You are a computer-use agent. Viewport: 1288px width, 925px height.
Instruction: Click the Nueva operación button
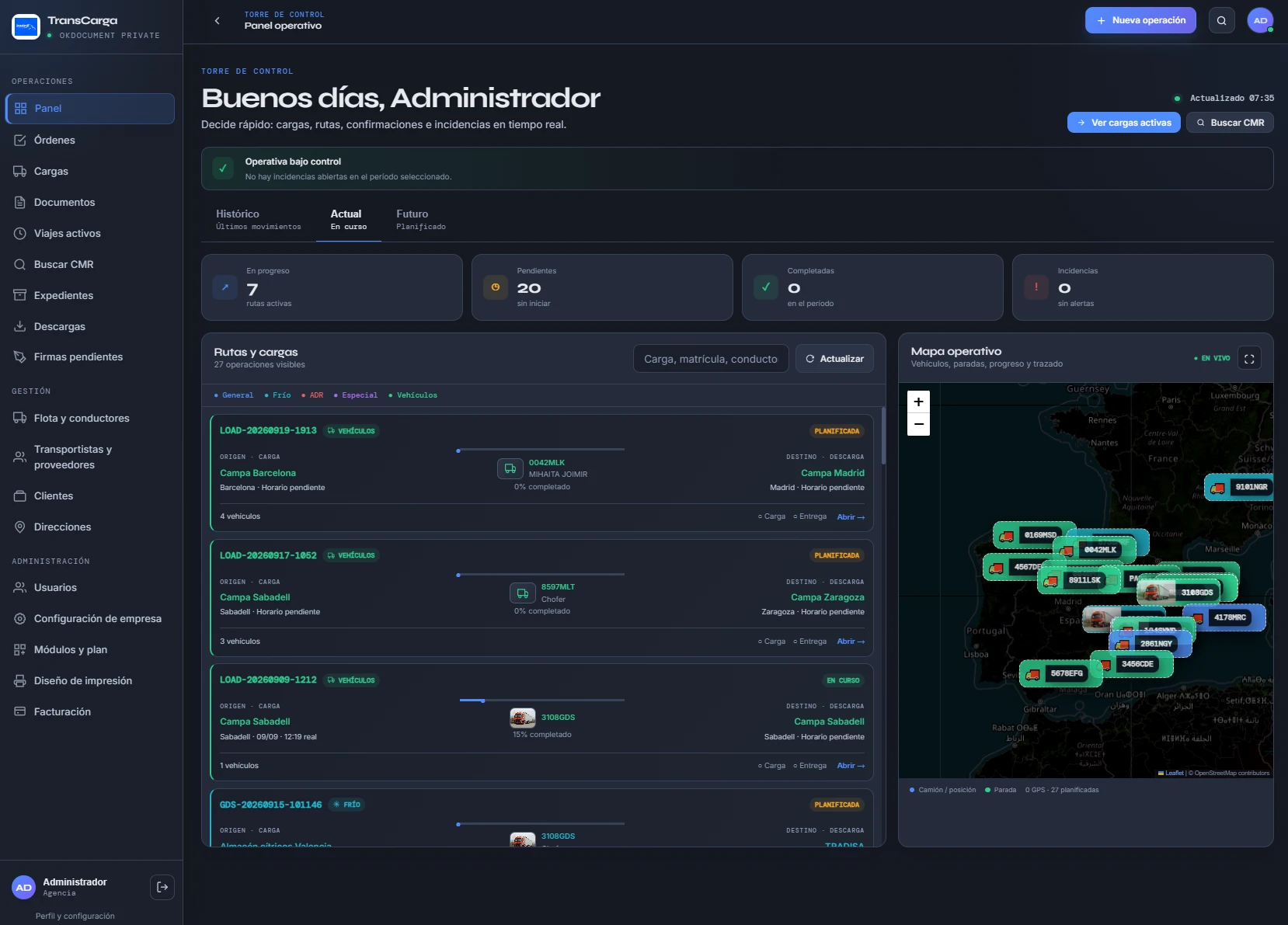(x=1140, y=21)
